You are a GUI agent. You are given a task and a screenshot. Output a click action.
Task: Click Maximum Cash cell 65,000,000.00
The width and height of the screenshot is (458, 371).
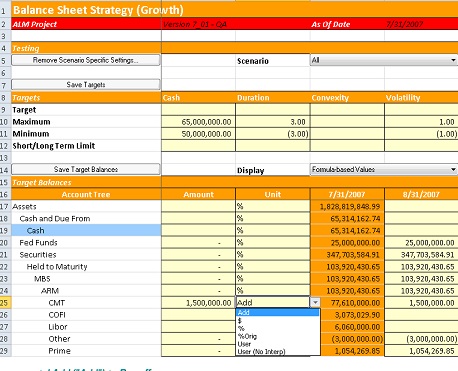pyautogui.click(x=198, y=122)
